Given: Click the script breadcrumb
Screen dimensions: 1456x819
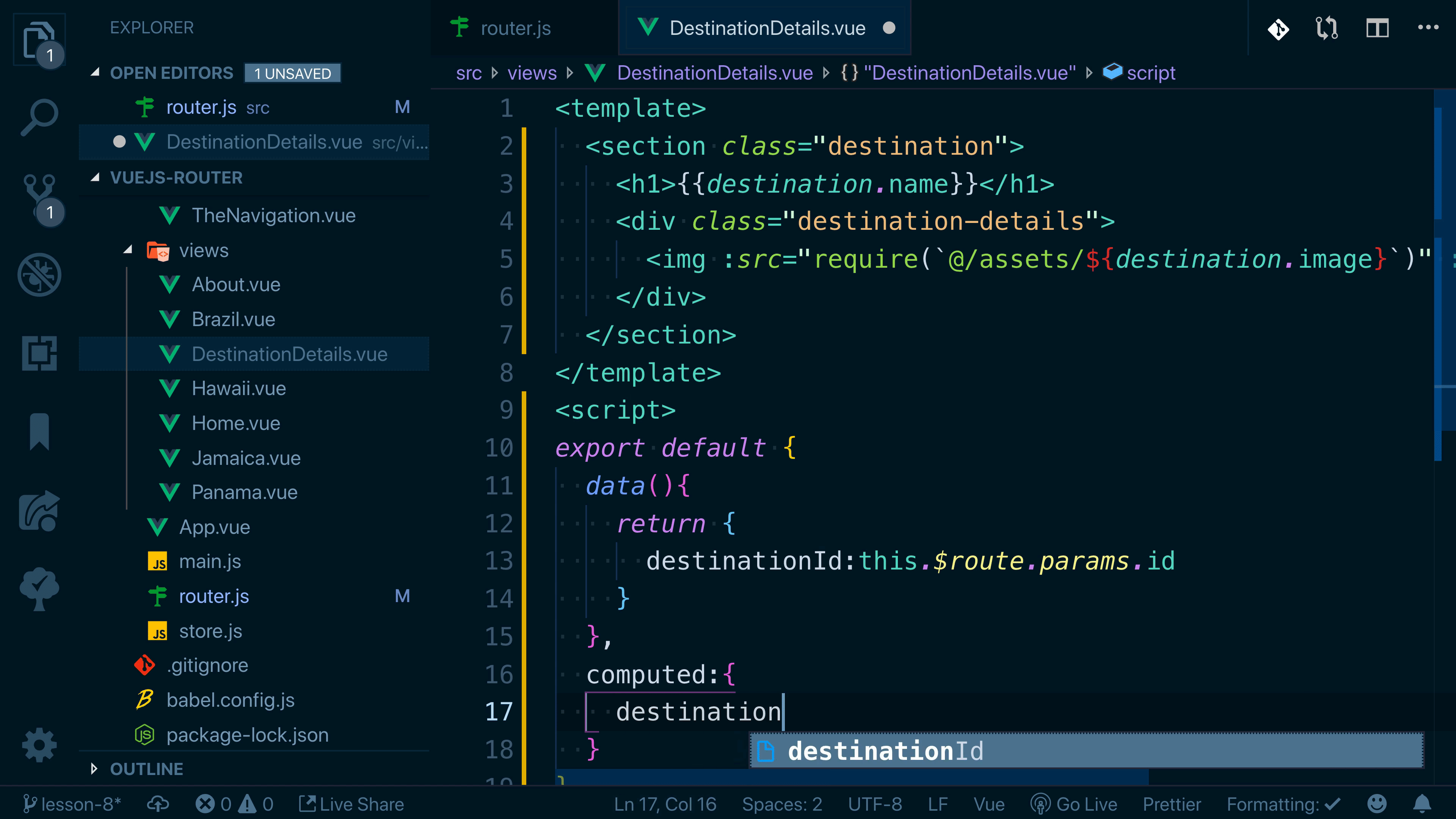Looking at the screenshot, I should pyautogui.click(x=1151, y=73).
